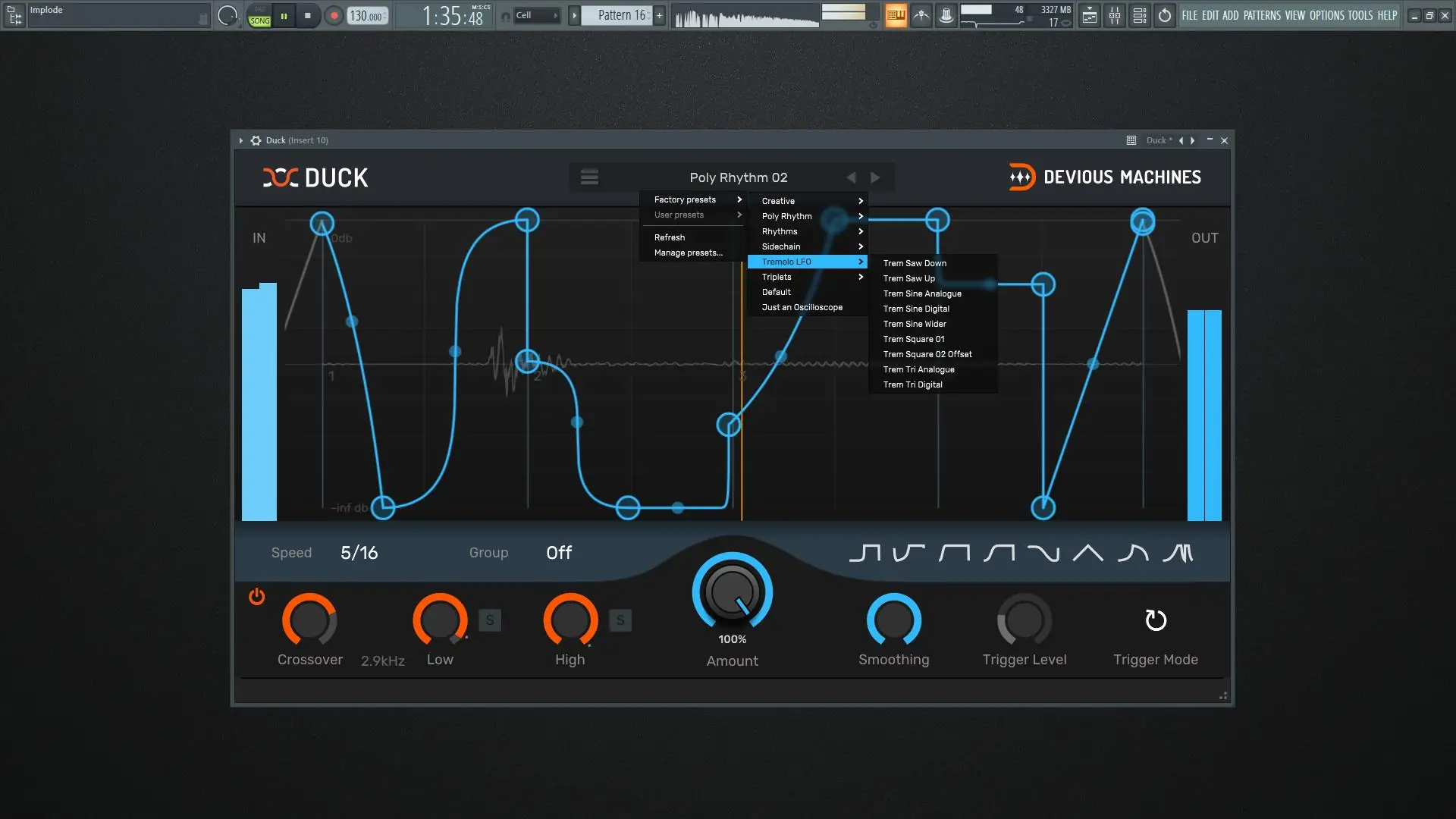This screenshot has width=1456, height=819.
Task: Click the blue Amount knob
Action: [732, 592]
